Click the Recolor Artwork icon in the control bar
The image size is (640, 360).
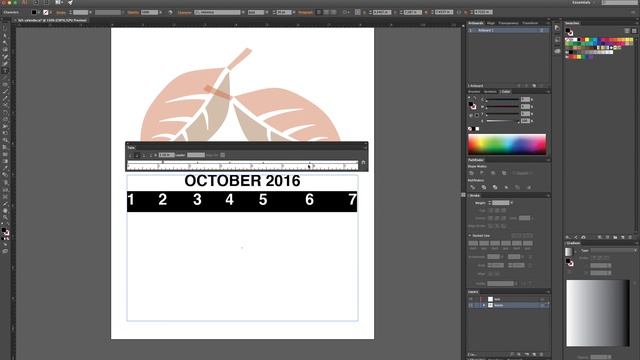click(x=170, y=12)
